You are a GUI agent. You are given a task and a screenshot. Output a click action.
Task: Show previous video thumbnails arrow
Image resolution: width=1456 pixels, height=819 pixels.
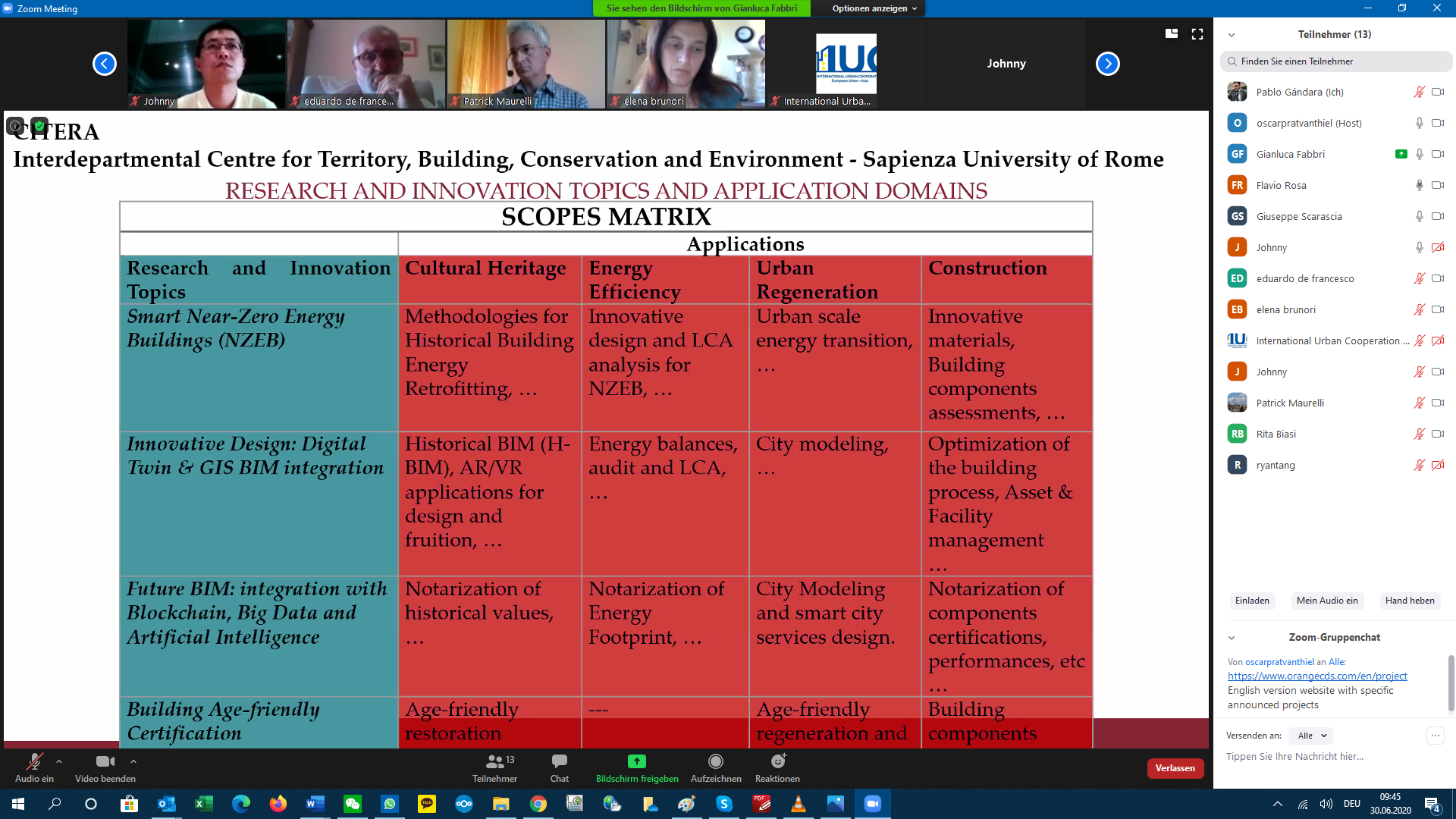105,64
